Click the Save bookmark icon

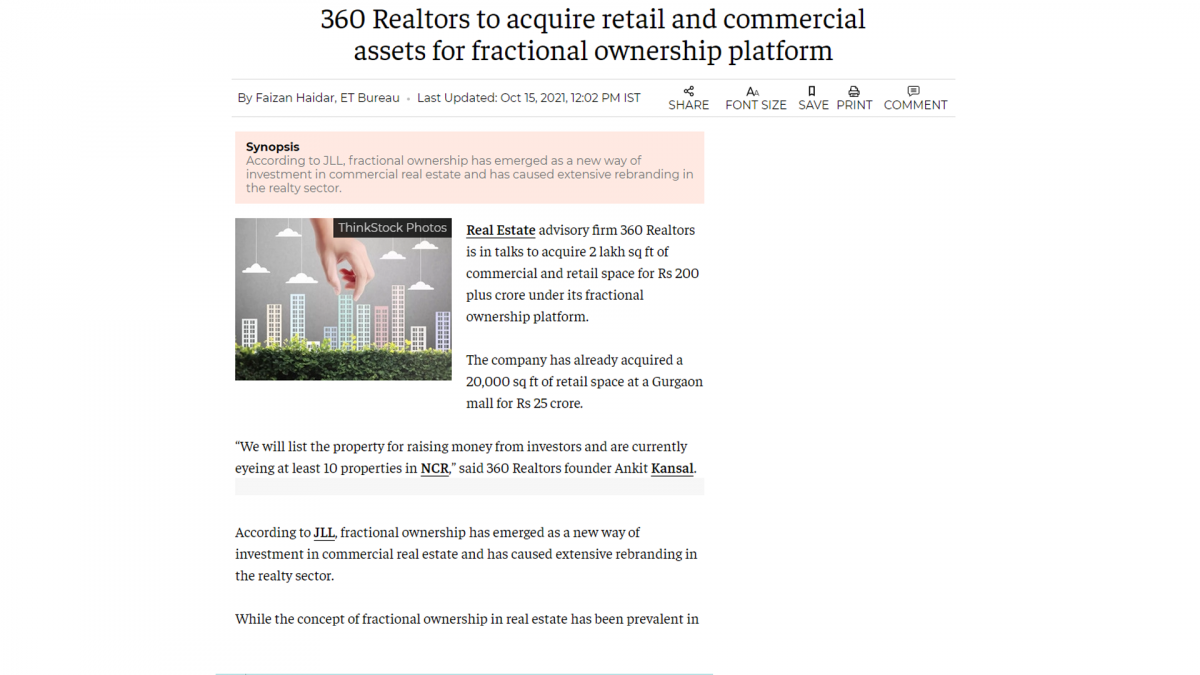[x=812, y=91]
